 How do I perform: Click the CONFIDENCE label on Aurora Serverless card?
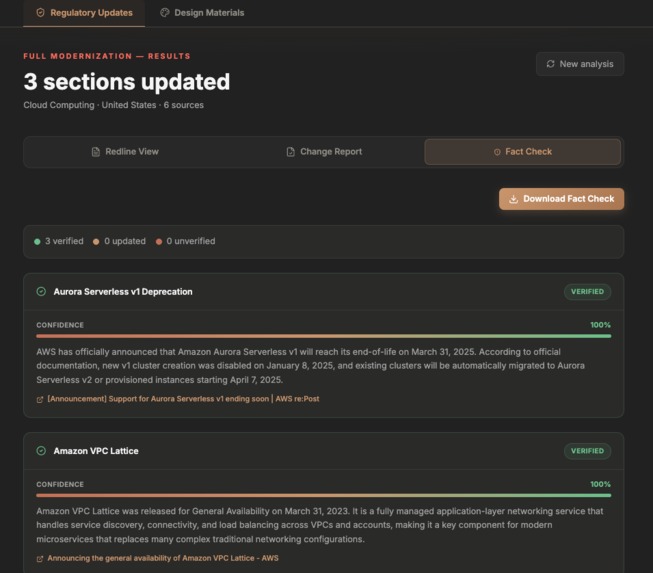coord(60,325)
